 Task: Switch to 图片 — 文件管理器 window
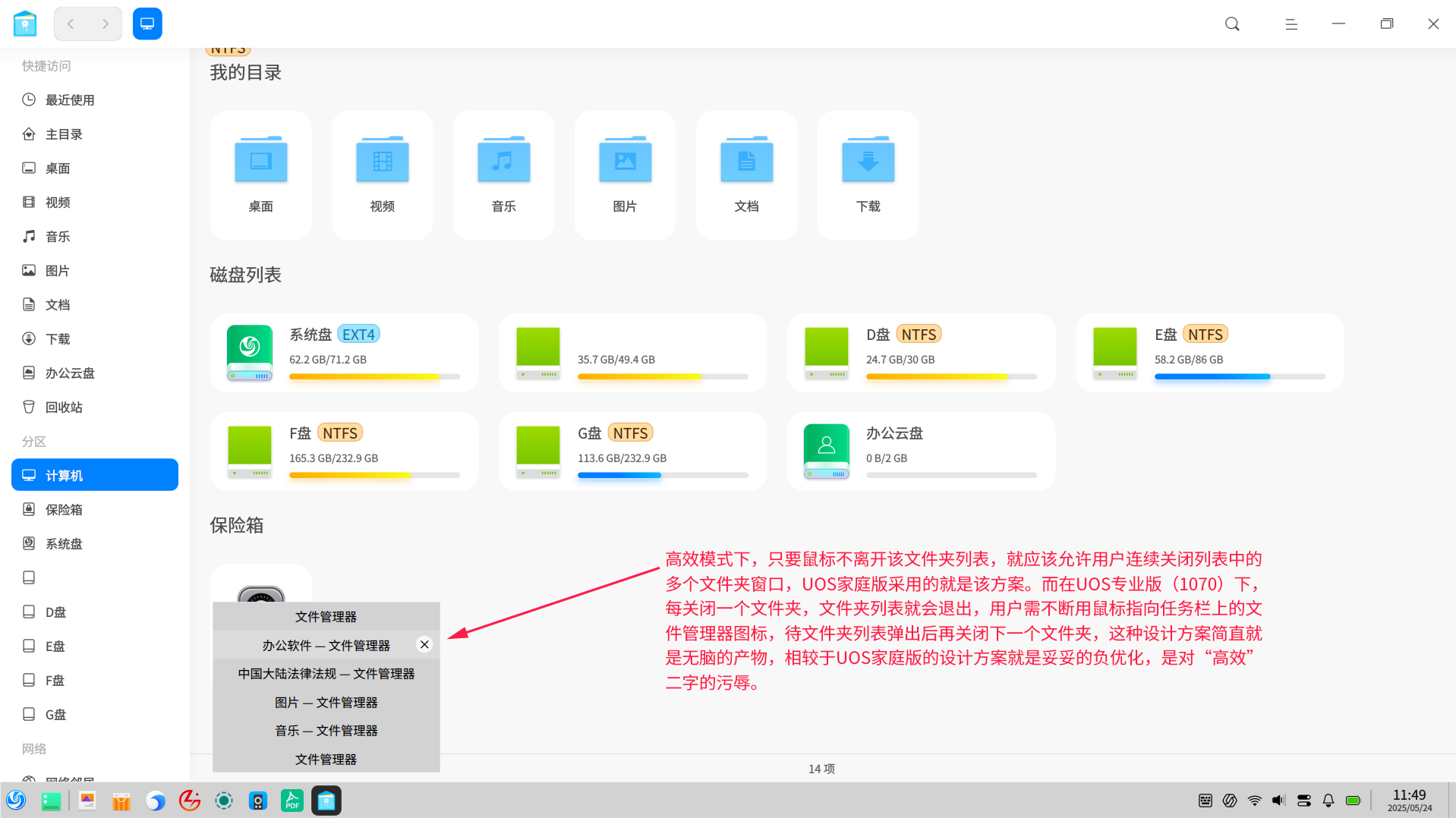point(326,703)
